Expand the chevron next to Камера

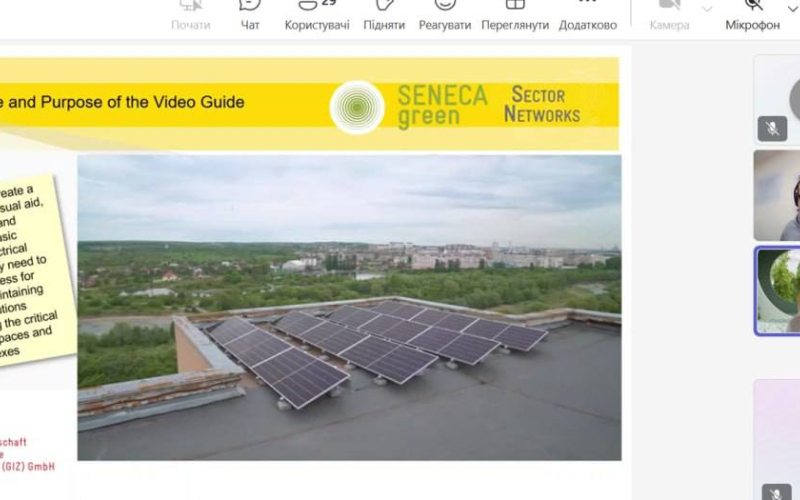pyautogui.click(x=707, y=9)
